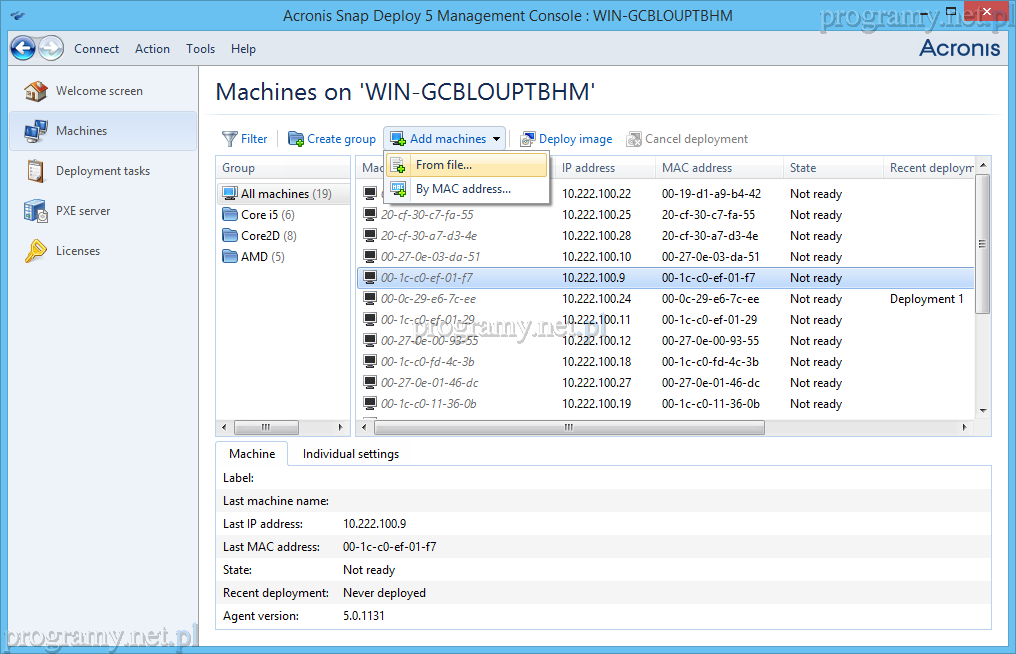Choose 'By MAC address...' menu entry
The height and width of the screenshot is (654, 1016).
click(x=463, y=188)
